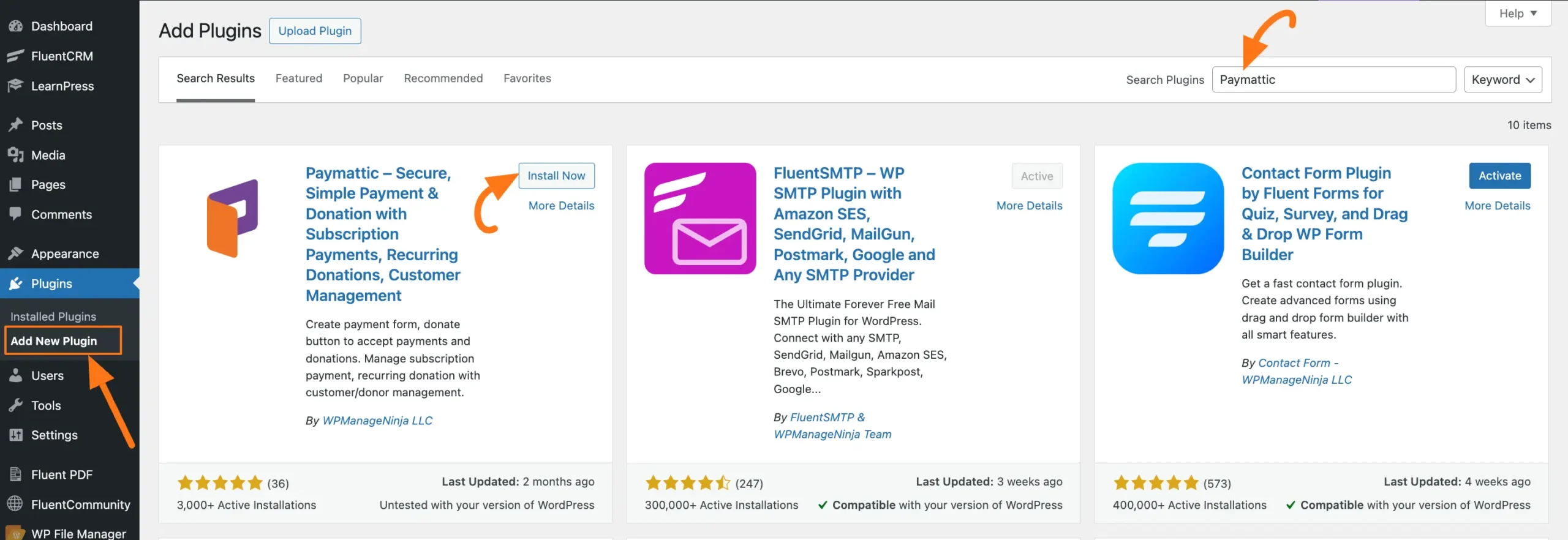Click the Posts pin icon
The image size is (1568, 540).
pos(15,125)
